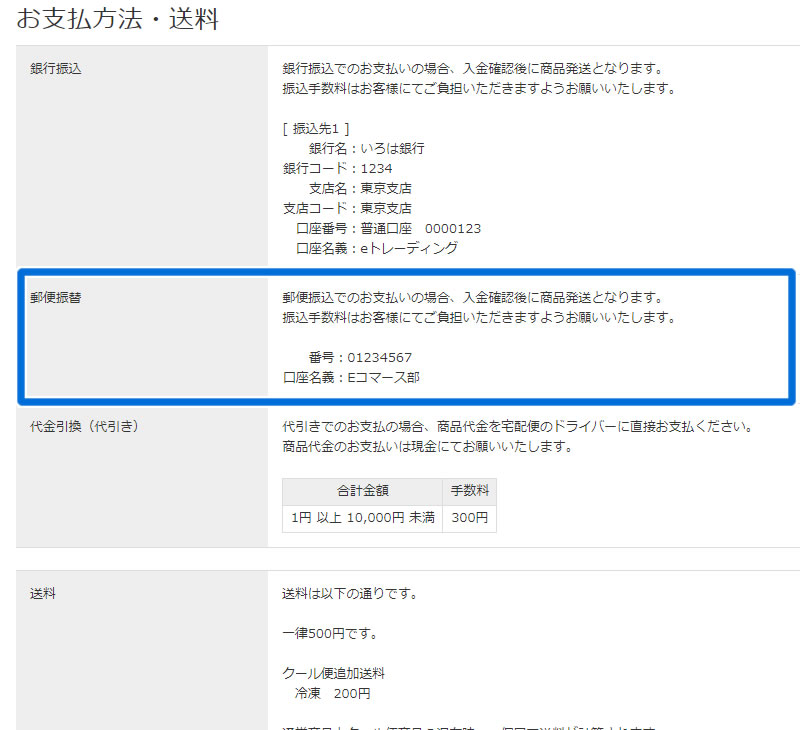Click the 手数料 table header

469,491
